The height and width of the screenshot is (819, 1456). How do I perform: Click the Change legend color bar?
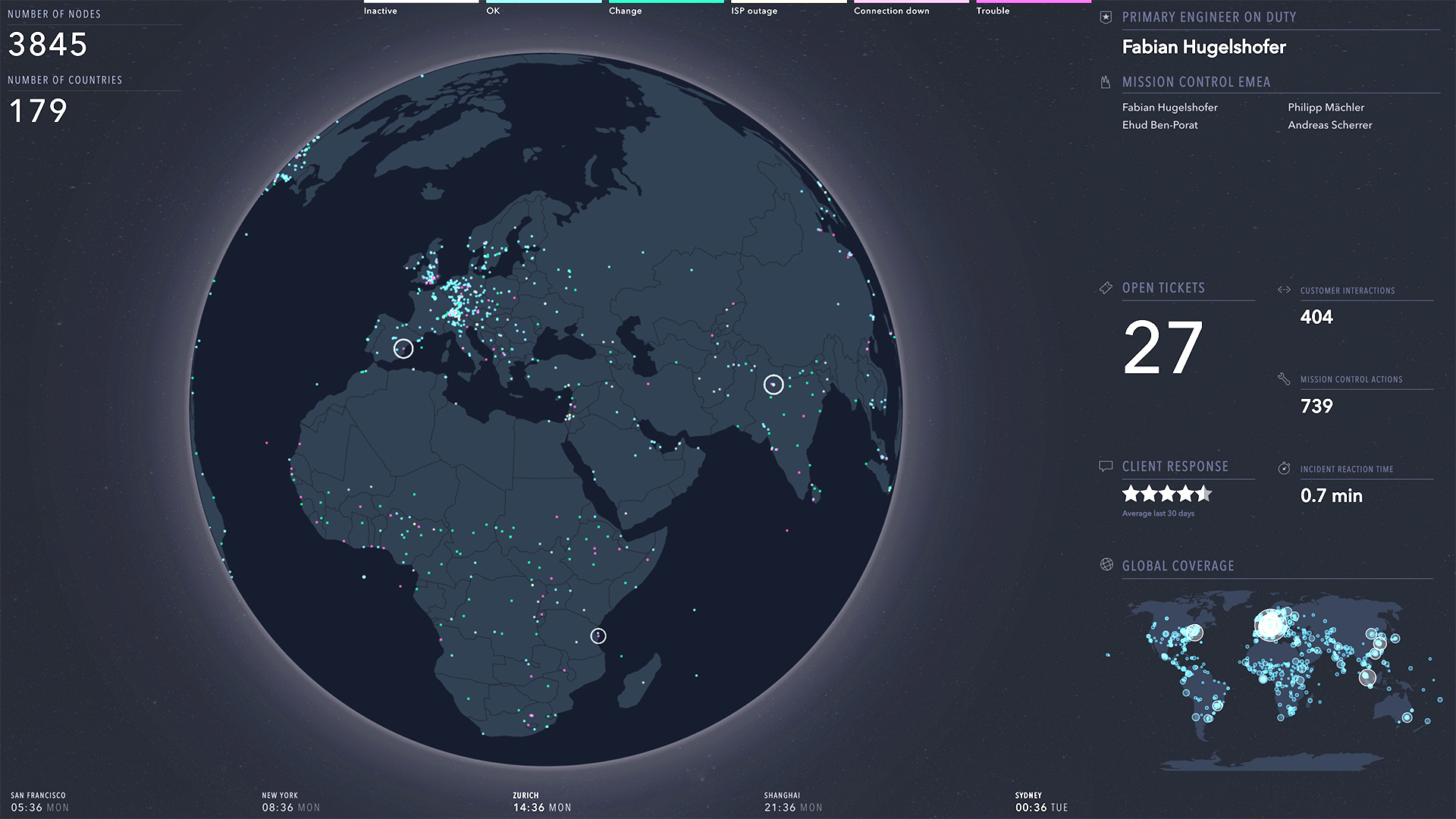point(665,2)
